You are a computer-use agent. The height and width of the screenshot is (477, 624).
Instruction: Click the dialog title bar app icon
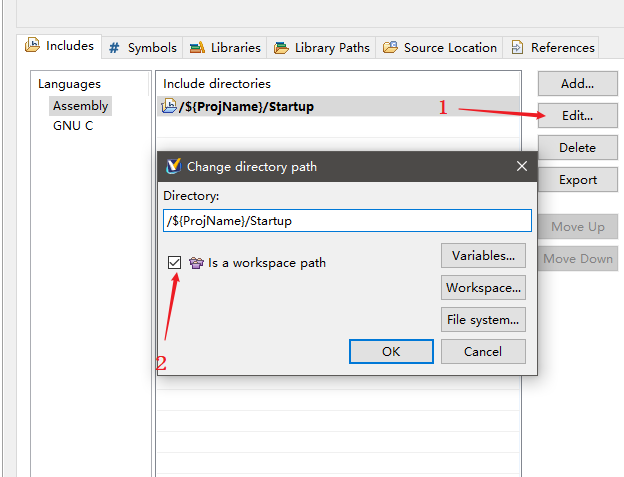click(x=172, y=166)
